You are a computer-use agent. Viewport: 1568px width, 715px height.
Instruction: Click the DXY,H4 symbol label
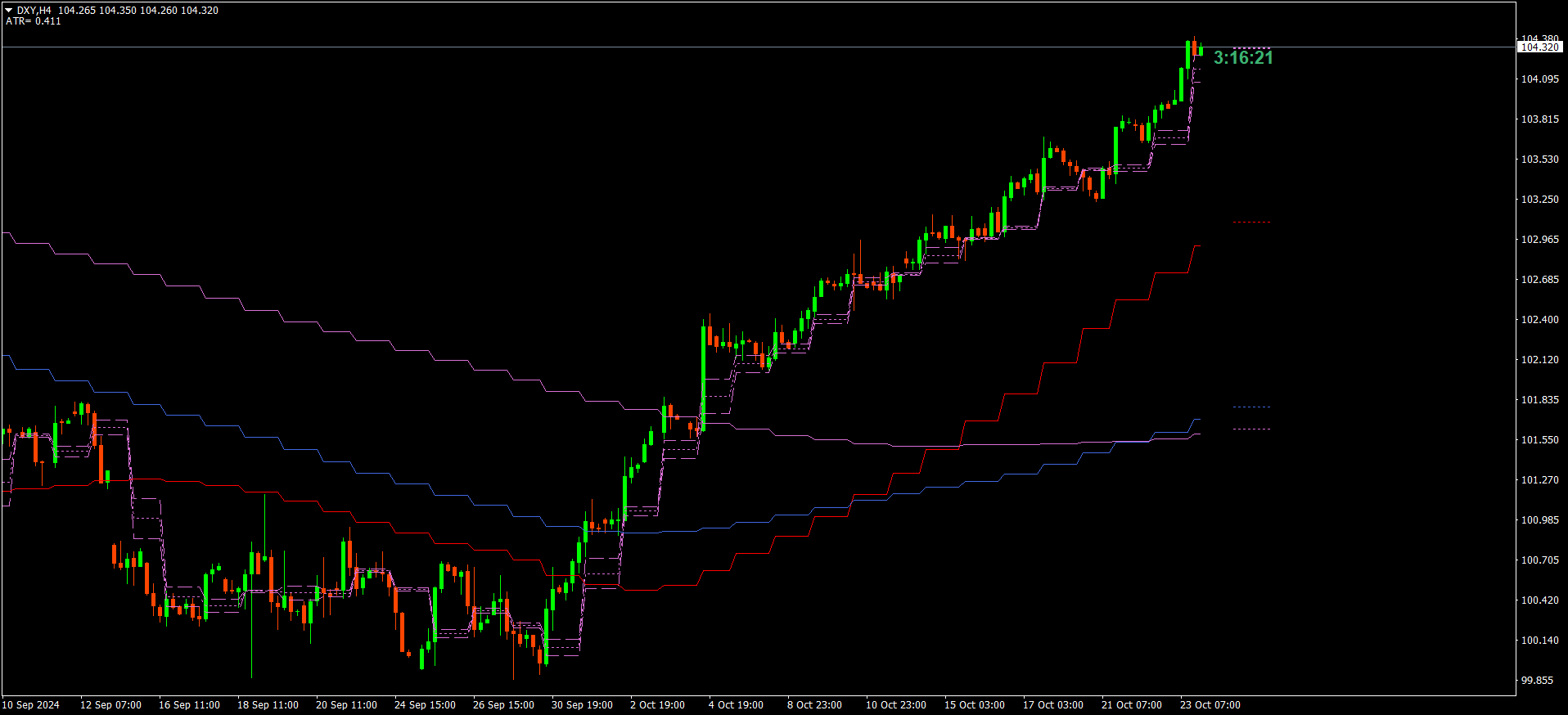click(x=34, y=11)
